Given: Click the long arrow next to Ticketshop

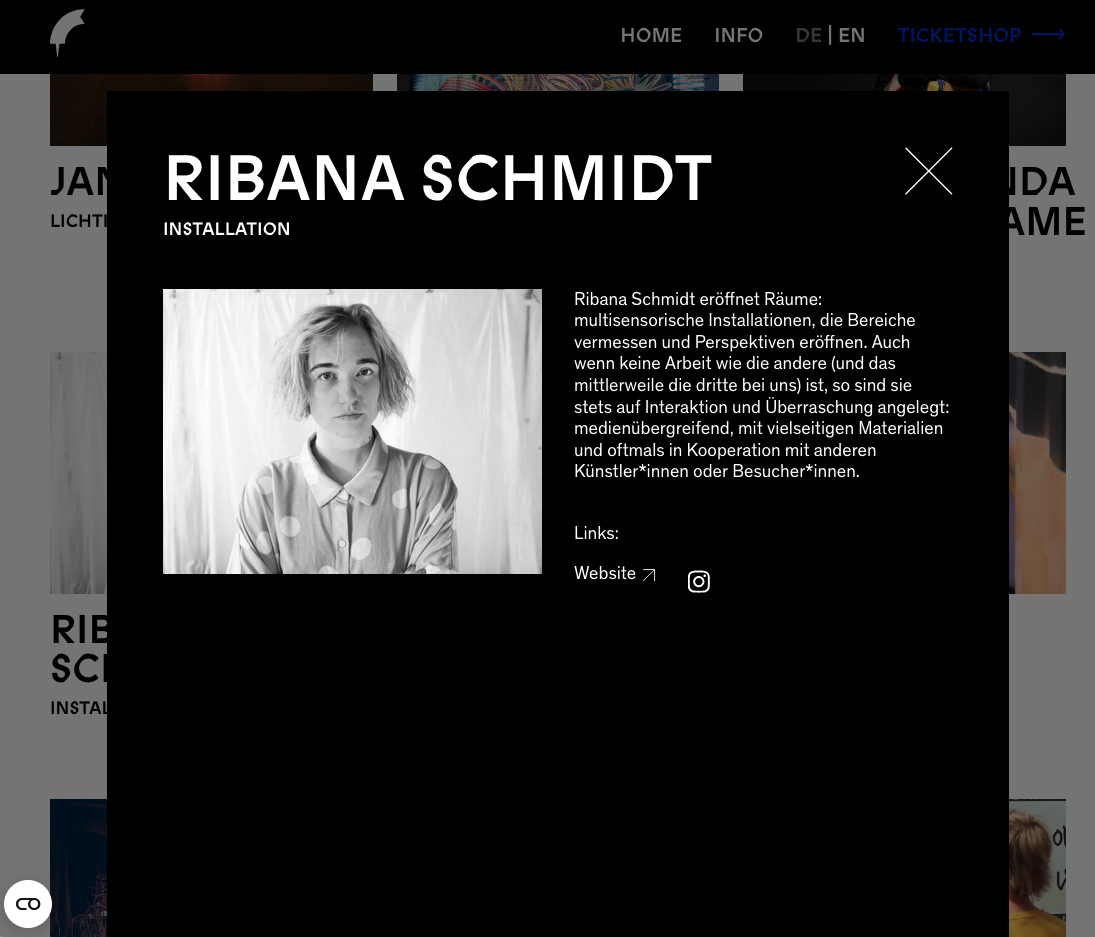Looking at the screenshot, I should pyautogui.click(x=1048, y=36).
